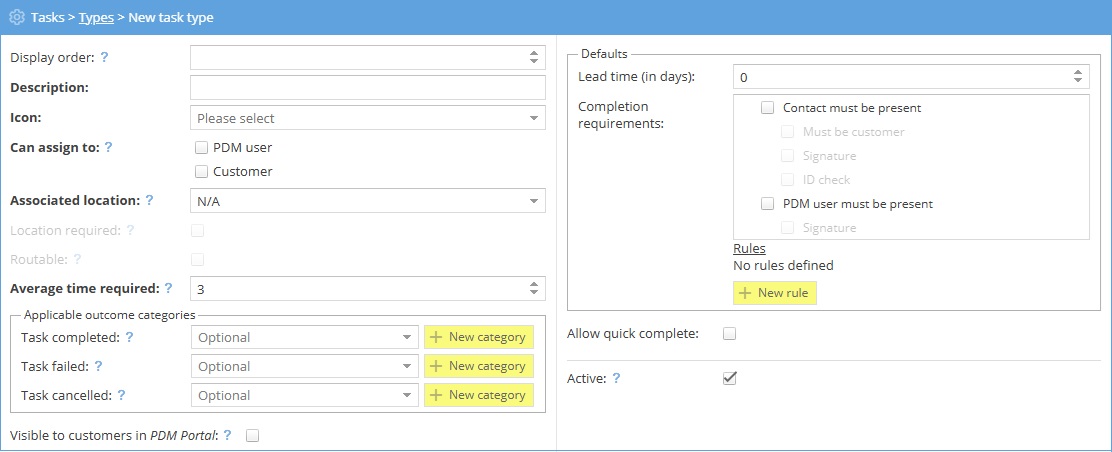Image resolution: width=1112 pixels, height=452 pixels.
Task: Toggle Contact must be present checkbox
Action: point(768,108)
